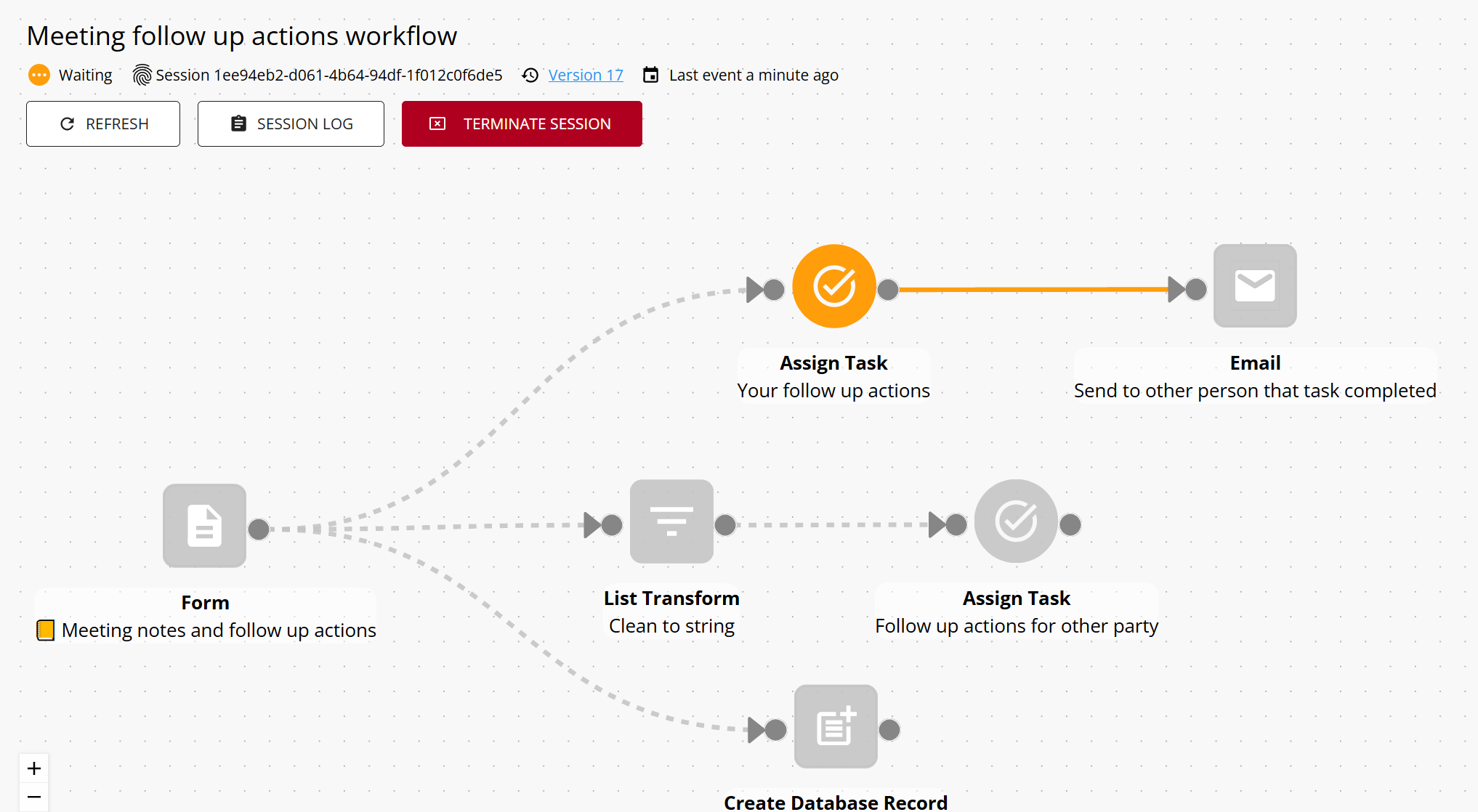Image resolution: width=1478 pixels, height=812 pixels.
Task: Click the Form node output port
Action: 259,529
